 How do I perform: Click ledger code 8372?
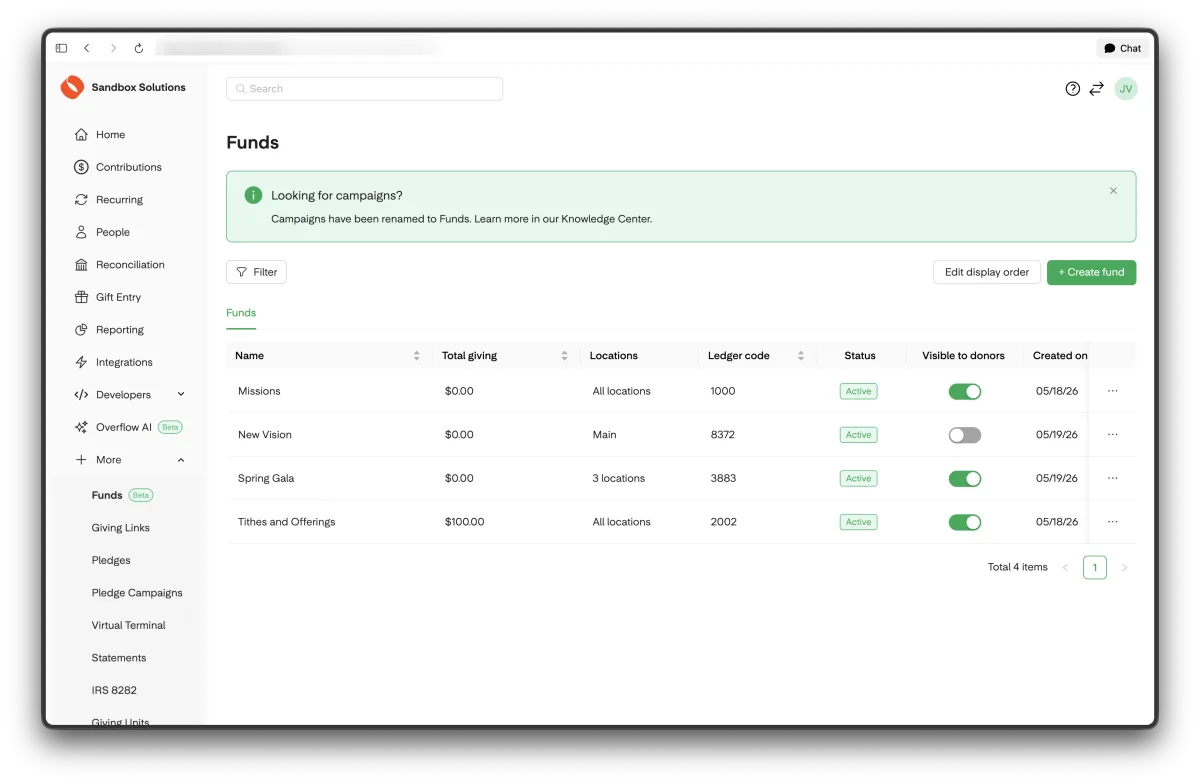click(x=723, y=435)
